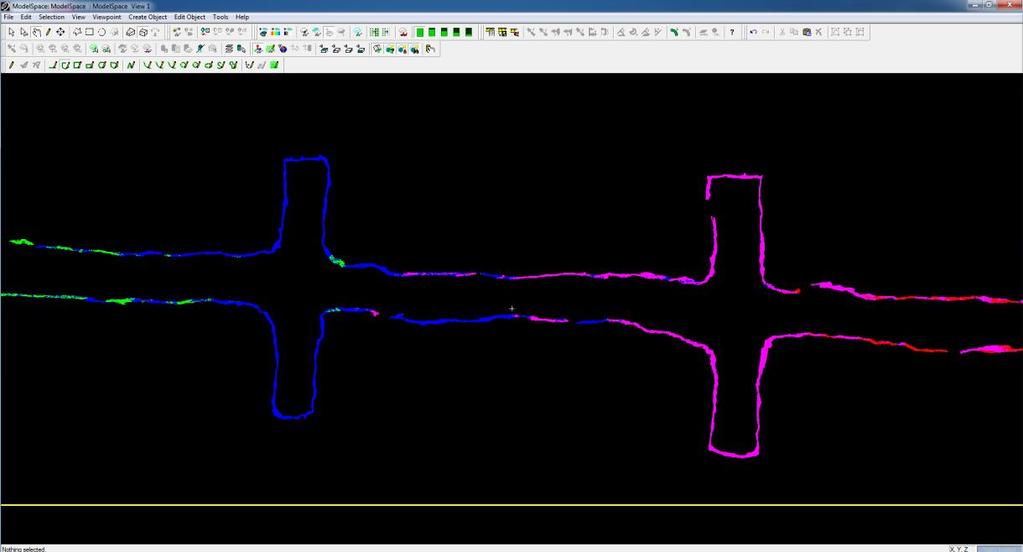Select the Multi-pick arrow tool
Screen dimensions: 1023x552
click(24, 32)
